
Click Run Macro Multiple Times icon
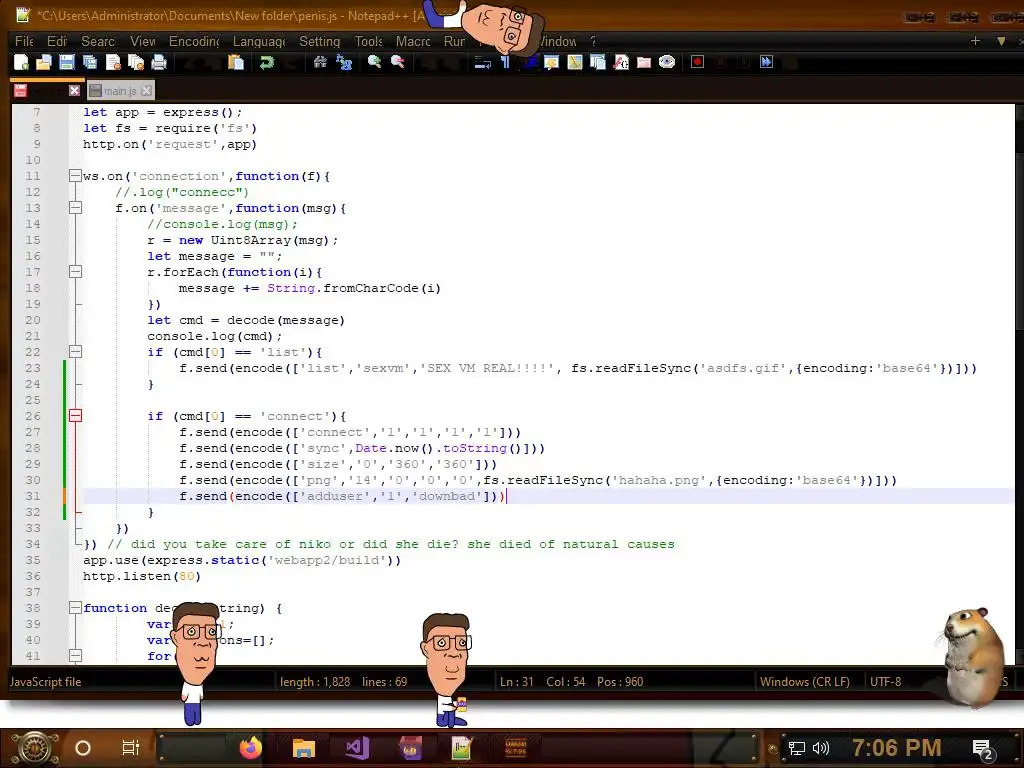767,62
